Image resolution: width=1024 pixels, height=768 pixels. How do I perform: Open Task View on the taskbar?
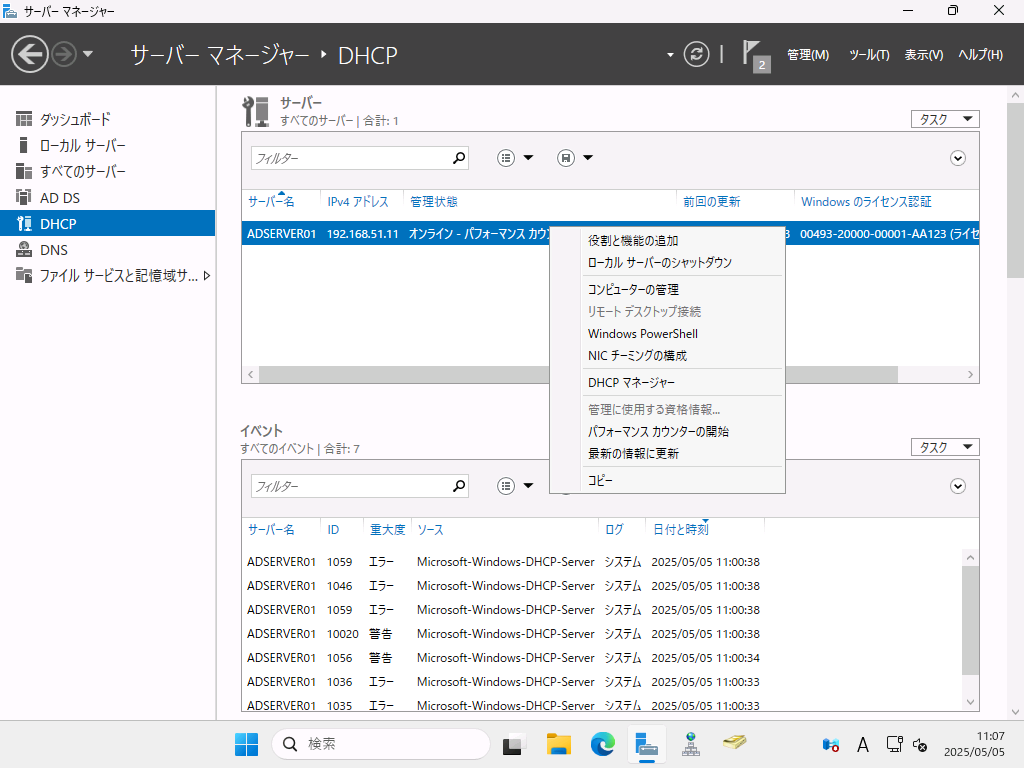tap(514, 744)
